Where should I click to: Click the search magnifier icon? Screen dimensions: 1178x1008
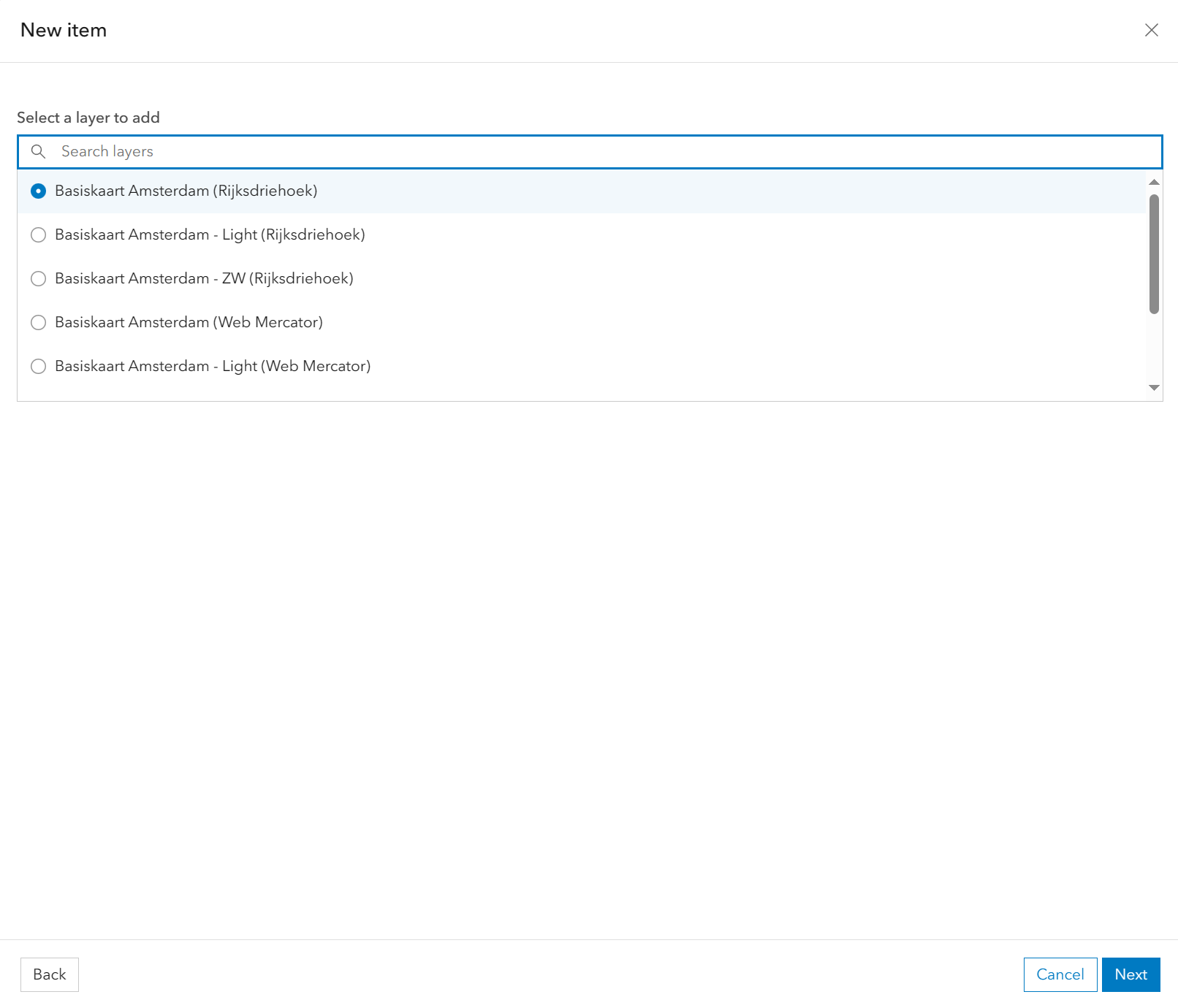pyautogui.click(x=38, y=152)
